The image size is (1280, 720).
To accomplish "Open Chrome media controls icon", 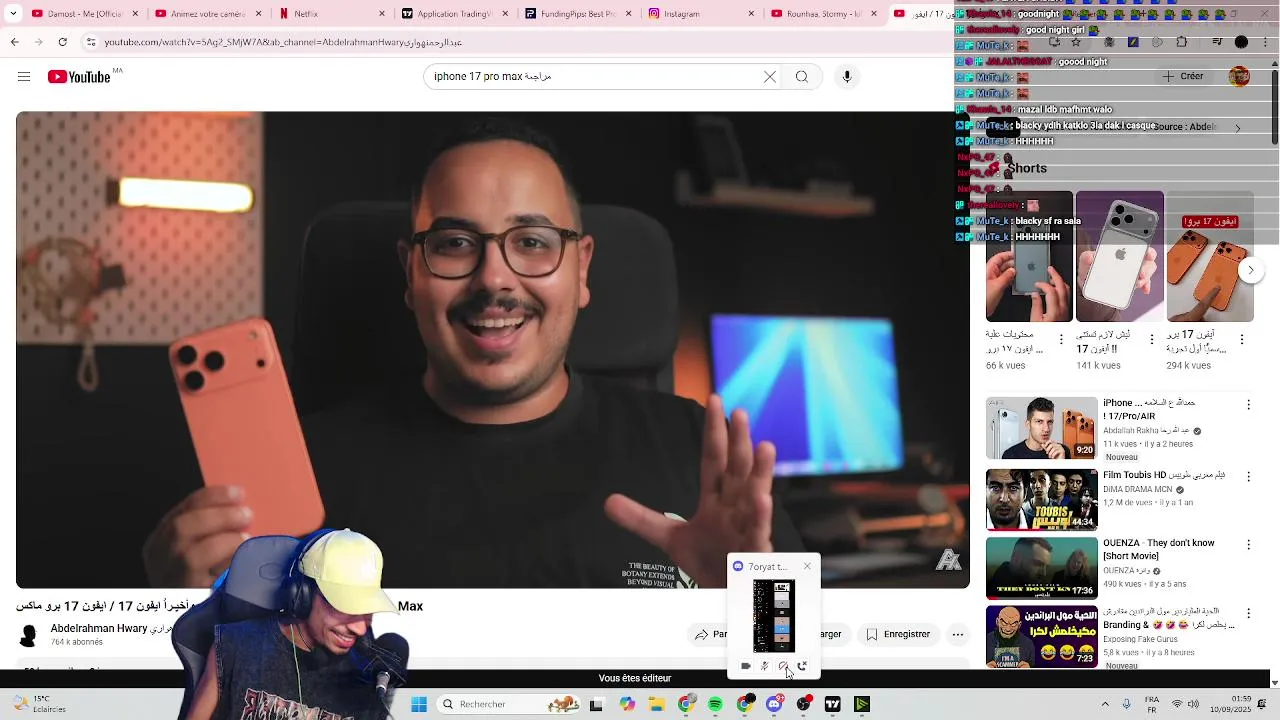I will pos(1217,42).
